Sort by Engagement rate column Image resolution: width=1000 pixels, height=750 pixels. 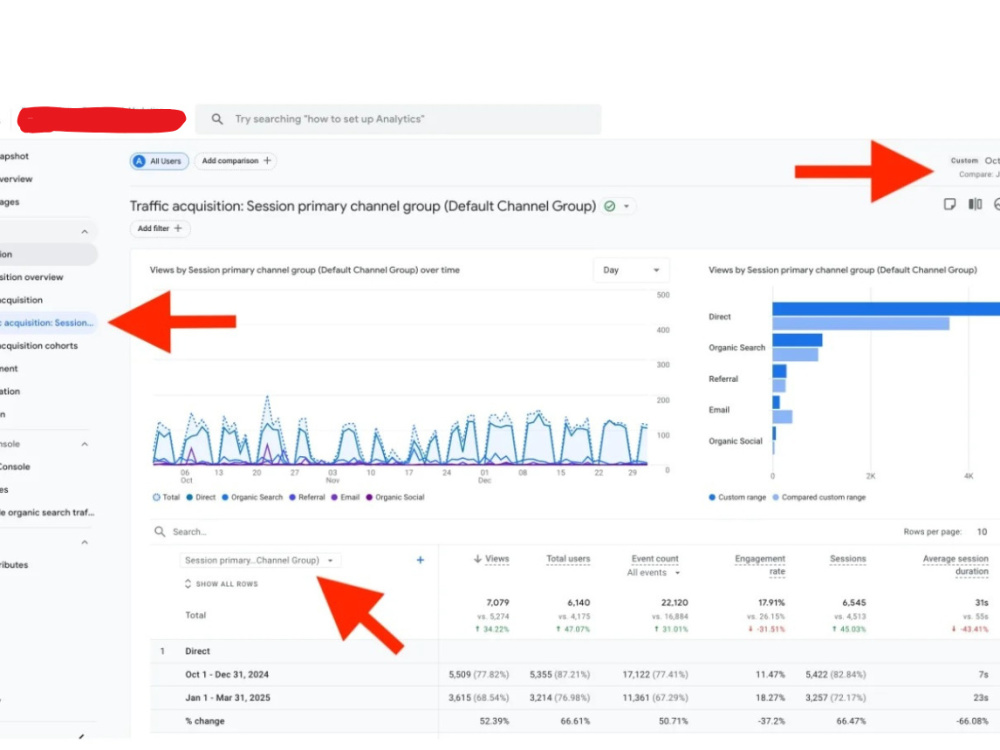(x=760, y=565)
